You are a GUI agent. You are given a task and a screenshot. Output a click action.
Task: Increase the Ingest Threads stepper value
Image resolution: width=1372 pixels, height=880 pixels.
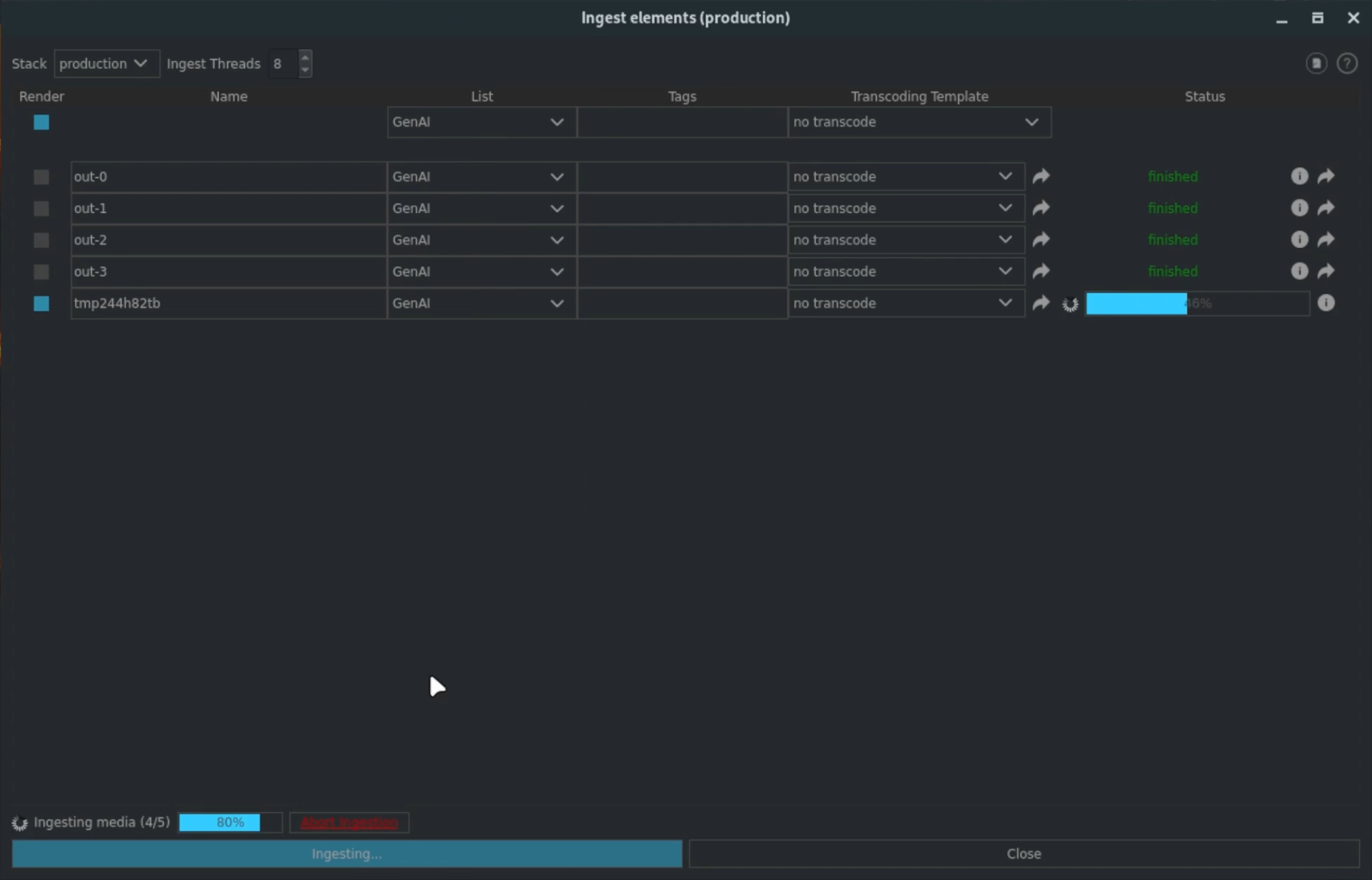tap(305, 56)
